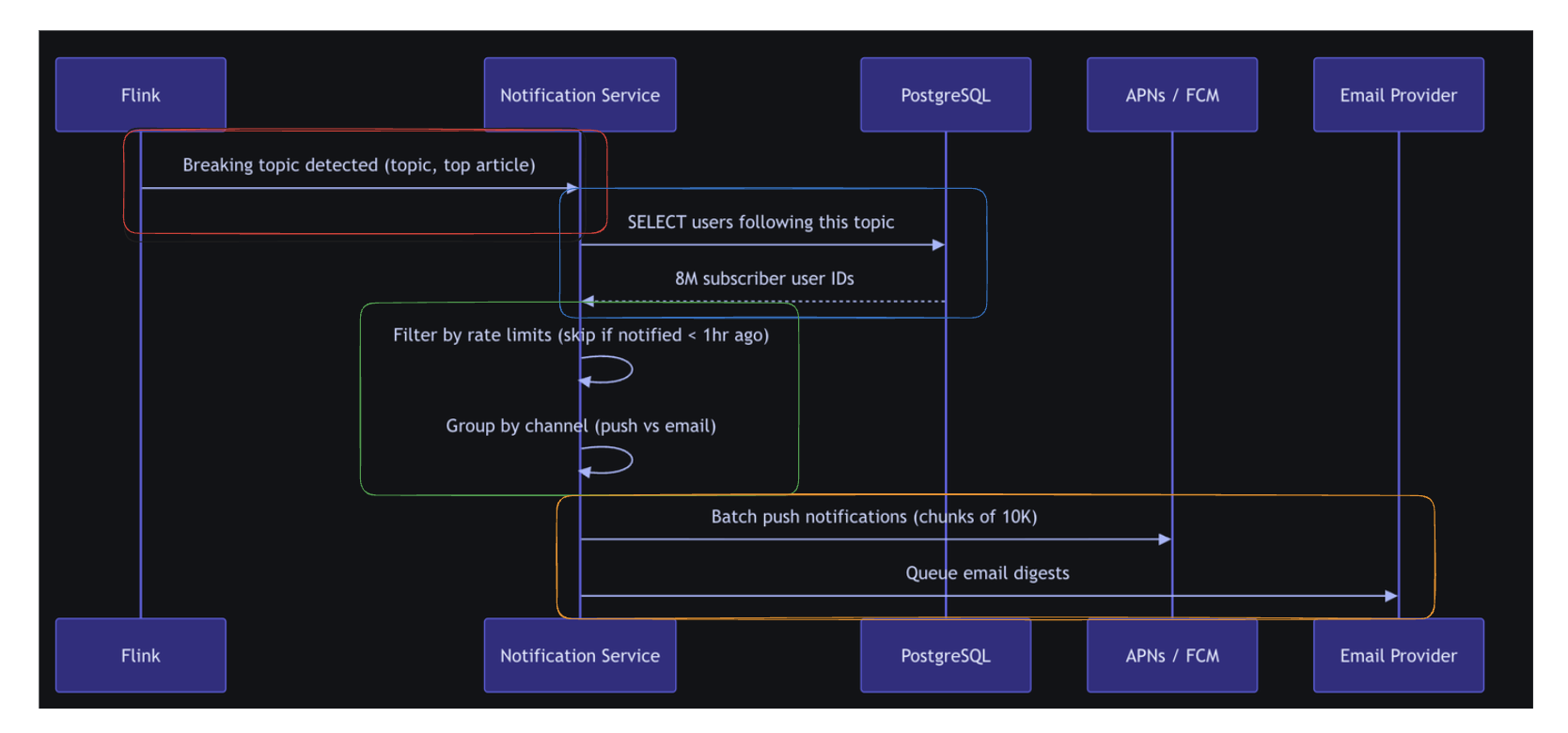This screenshot has height=733, width=1568.
Task: Select the '8M subscriber user IDs' reply label
Action: (764, 278)
